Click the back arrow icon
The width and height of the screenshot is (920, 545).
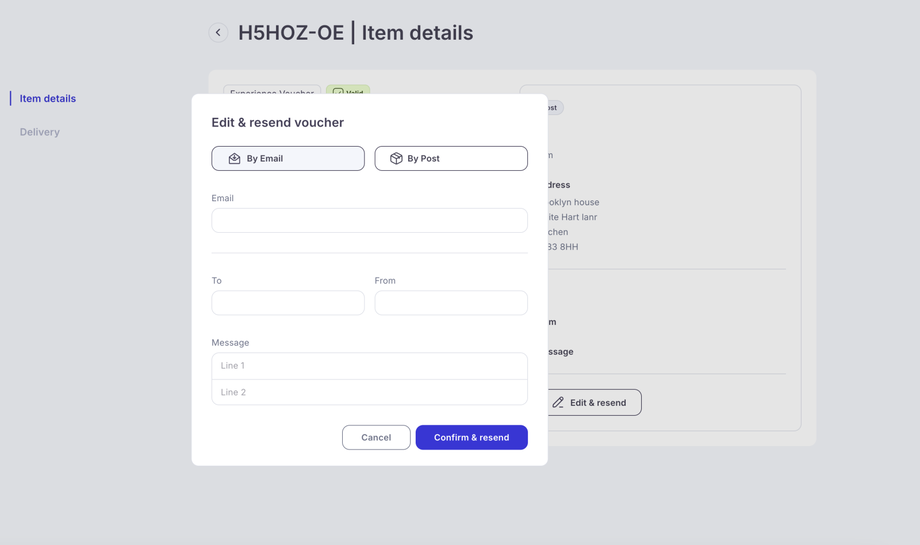(x=218, y=33)
